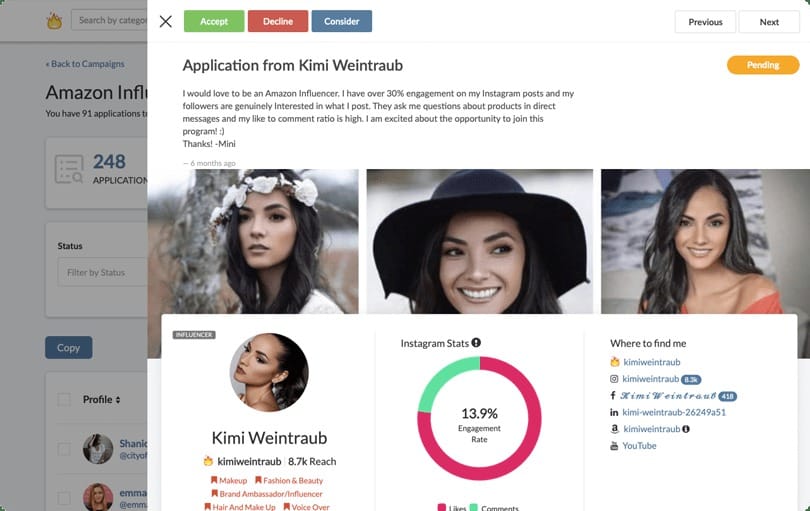Open the Pending status badge
This screenshot has width=810, height=511.
[762, 65]
